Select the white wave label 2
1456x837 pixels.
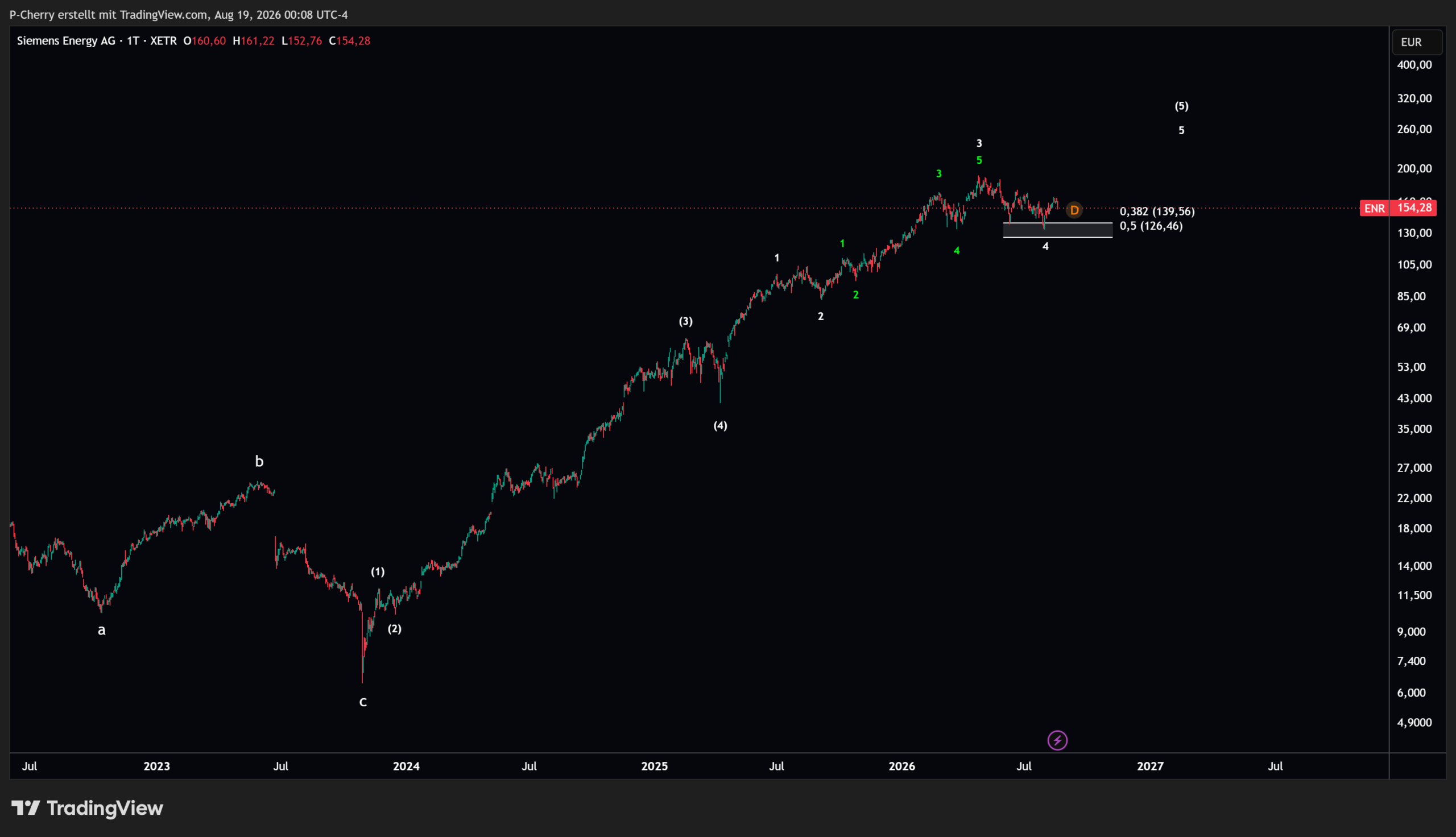(x=821, y=316)
